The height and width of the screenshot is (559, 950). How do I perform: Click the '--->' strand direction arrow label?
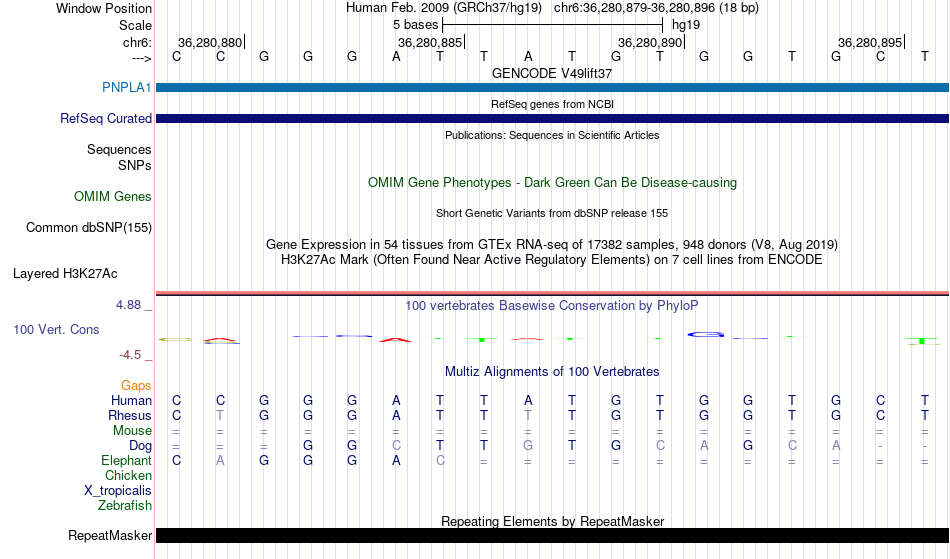pyautogui.click(x=142, y=58)
